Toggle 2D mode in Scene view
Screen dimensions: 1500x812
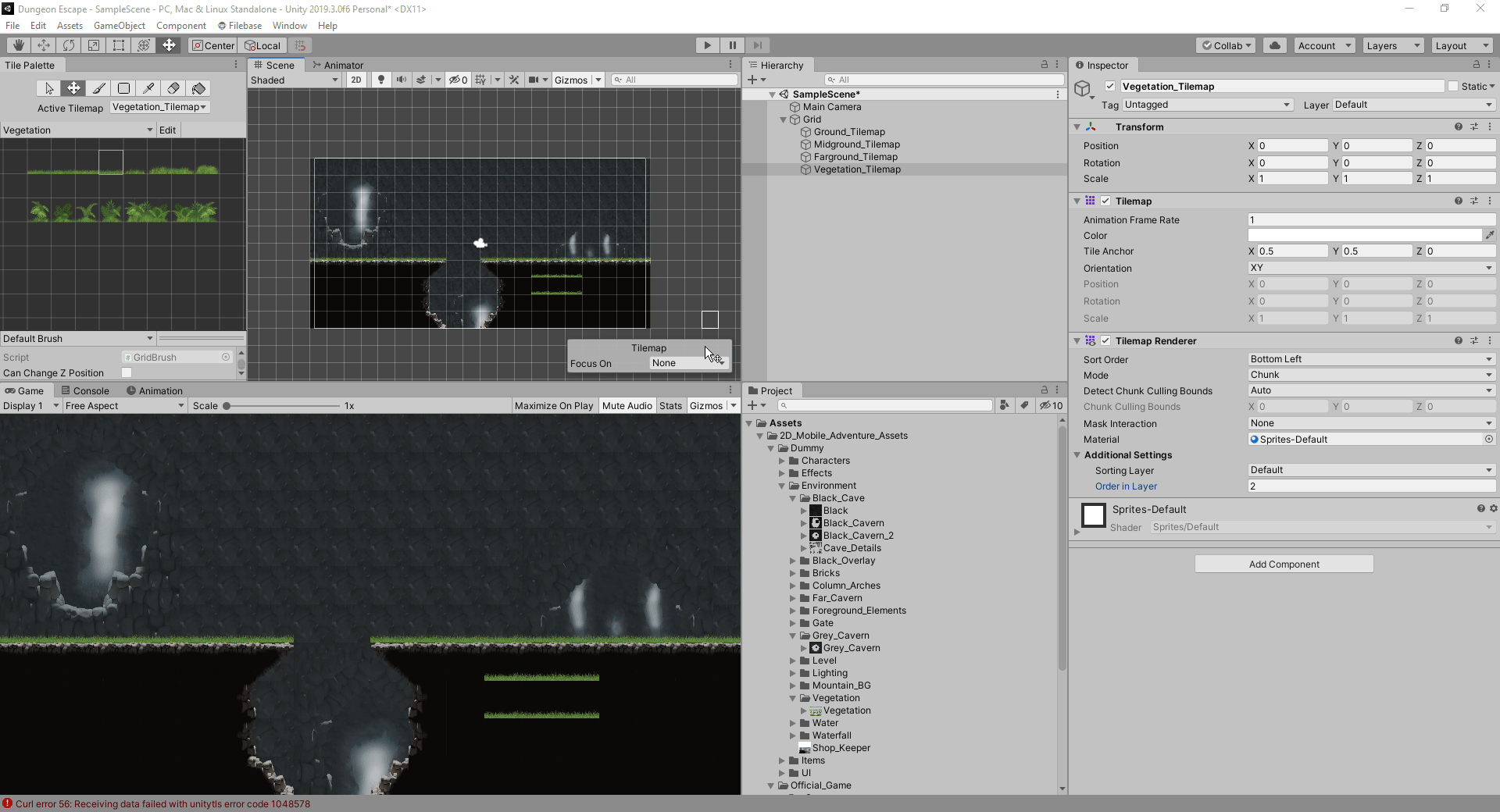click(x=356, y=80)
